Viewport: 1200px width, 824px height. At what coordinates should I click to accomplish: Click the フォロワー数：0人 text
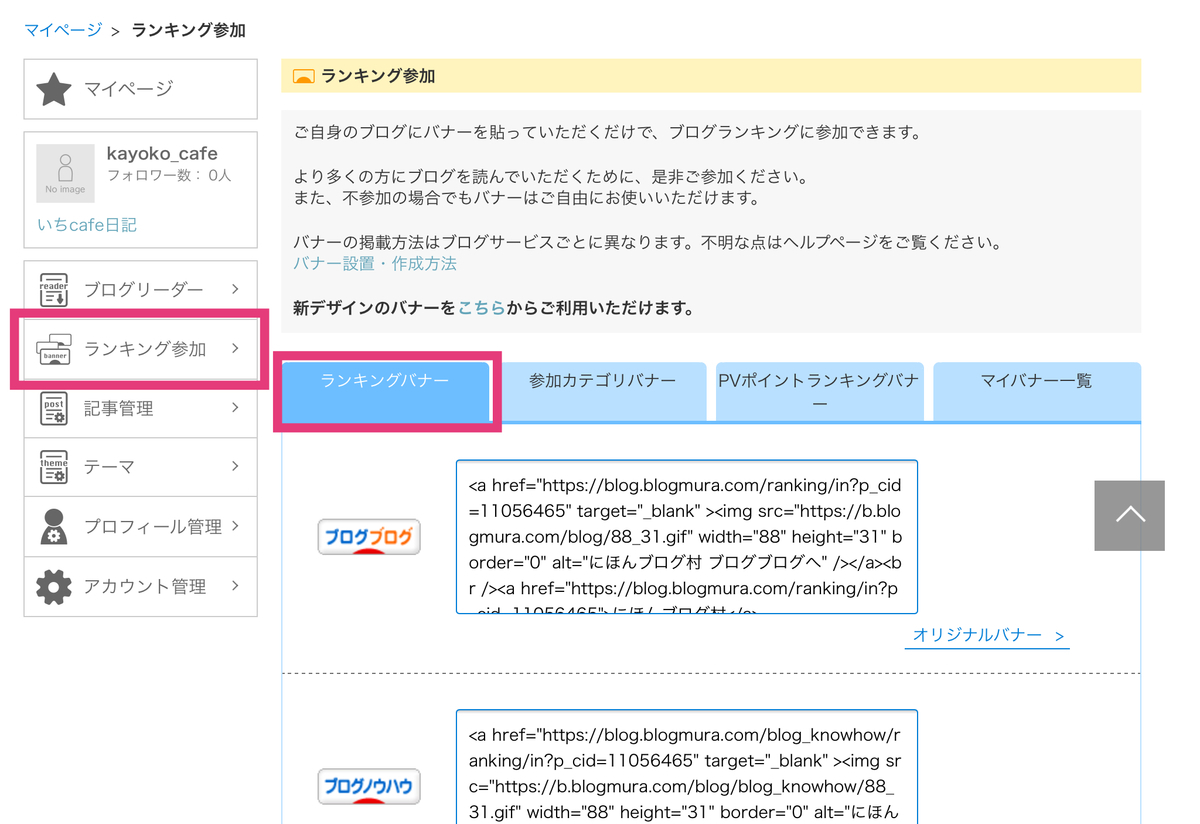tap(169, 175)
